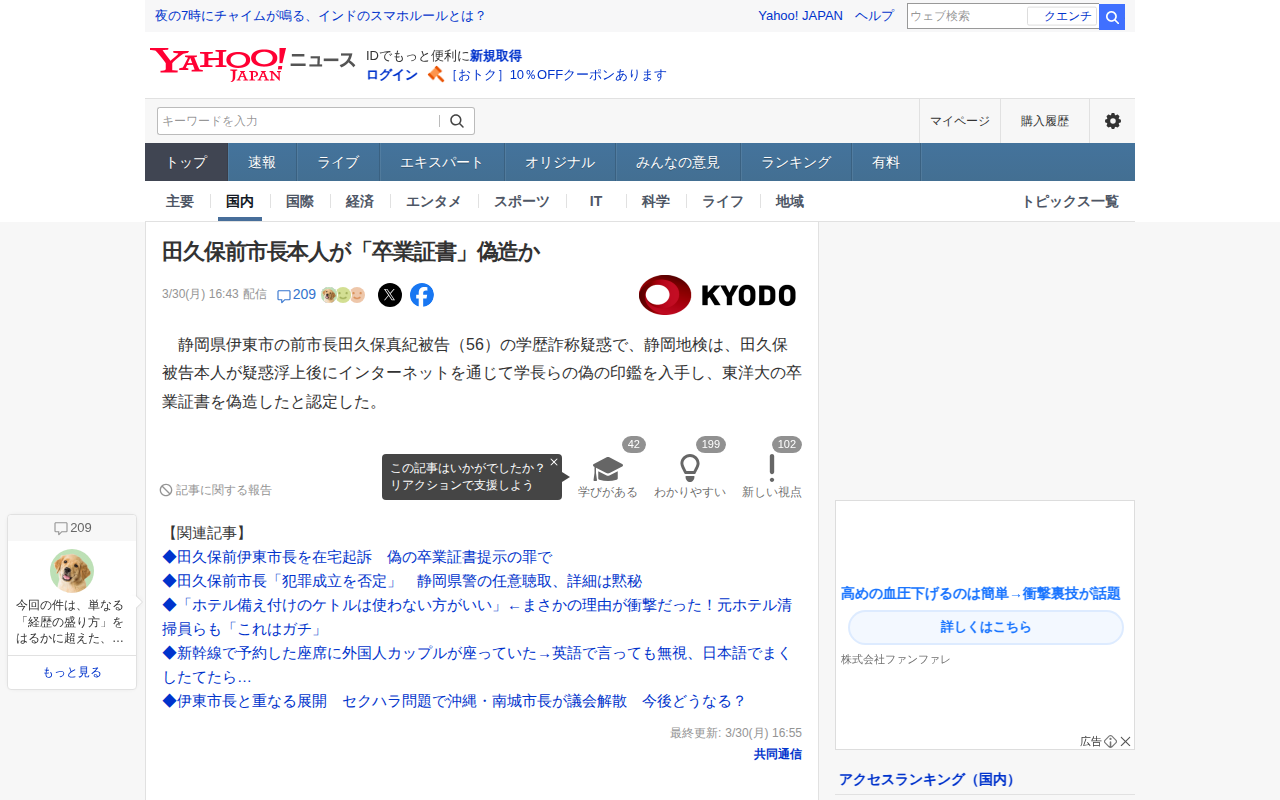The image size is (1280, 800).
Task: Close the reaction tooltip popup
Action: (554, 462)
